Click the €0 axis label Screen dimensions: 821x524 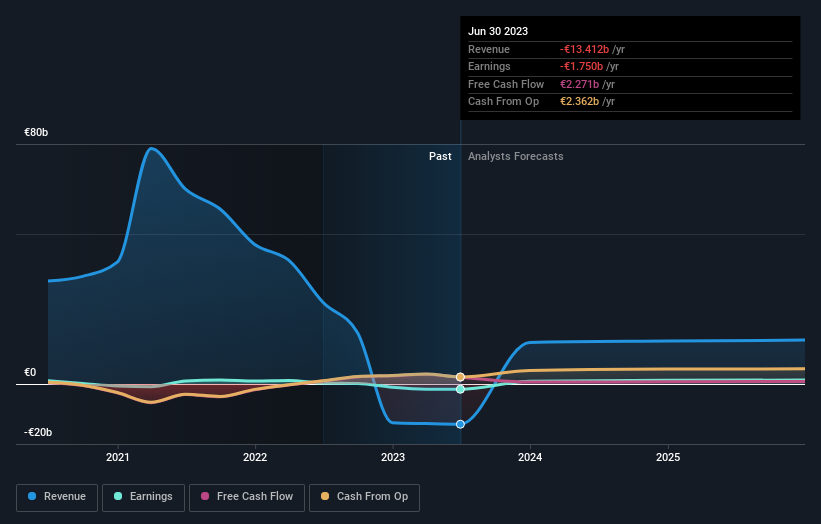coord(30,372)
